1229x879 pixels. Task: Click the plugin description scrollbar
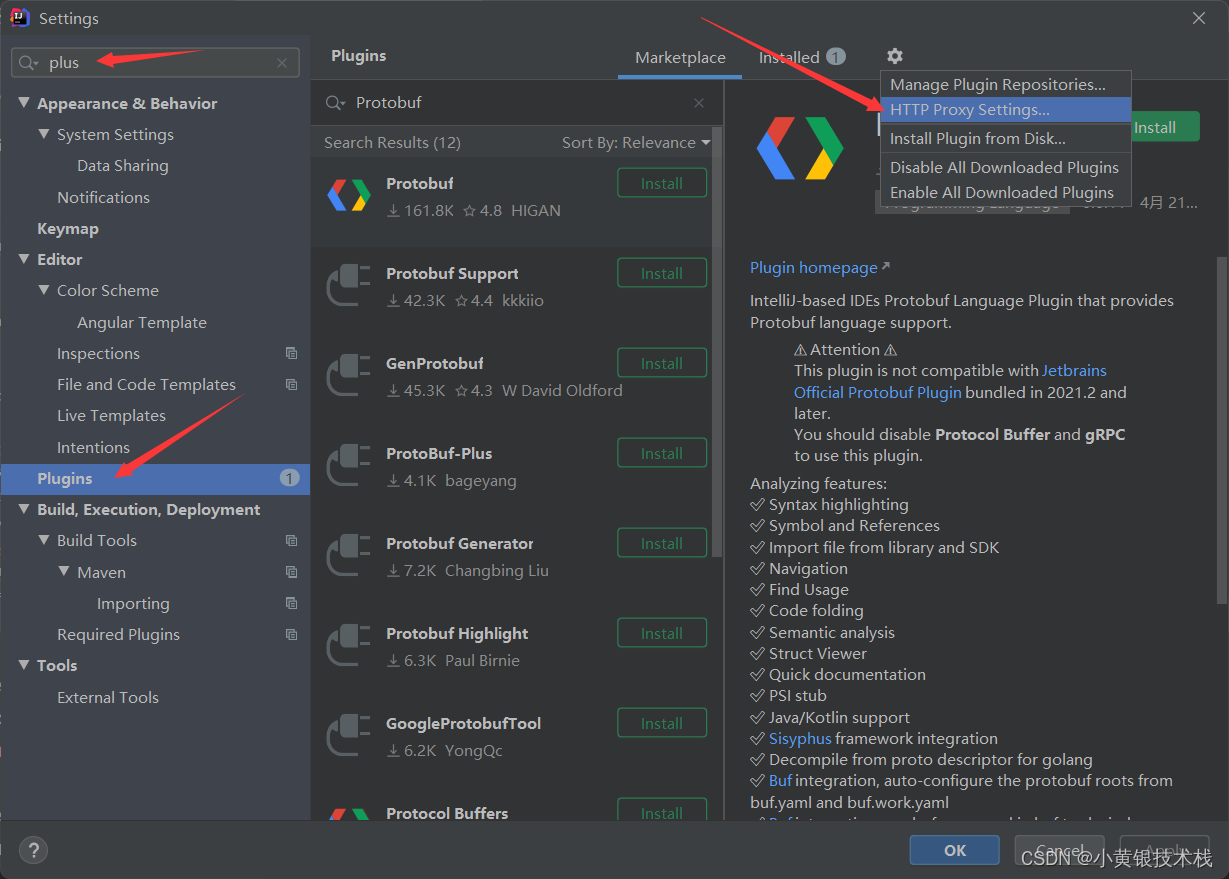(x=1221, y=430)
